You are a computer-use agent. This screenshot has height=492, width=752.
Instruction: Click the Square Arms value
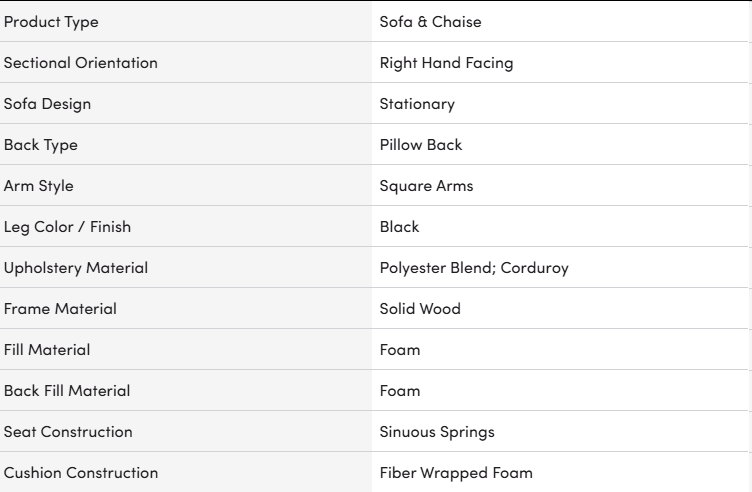pos(426,186)
